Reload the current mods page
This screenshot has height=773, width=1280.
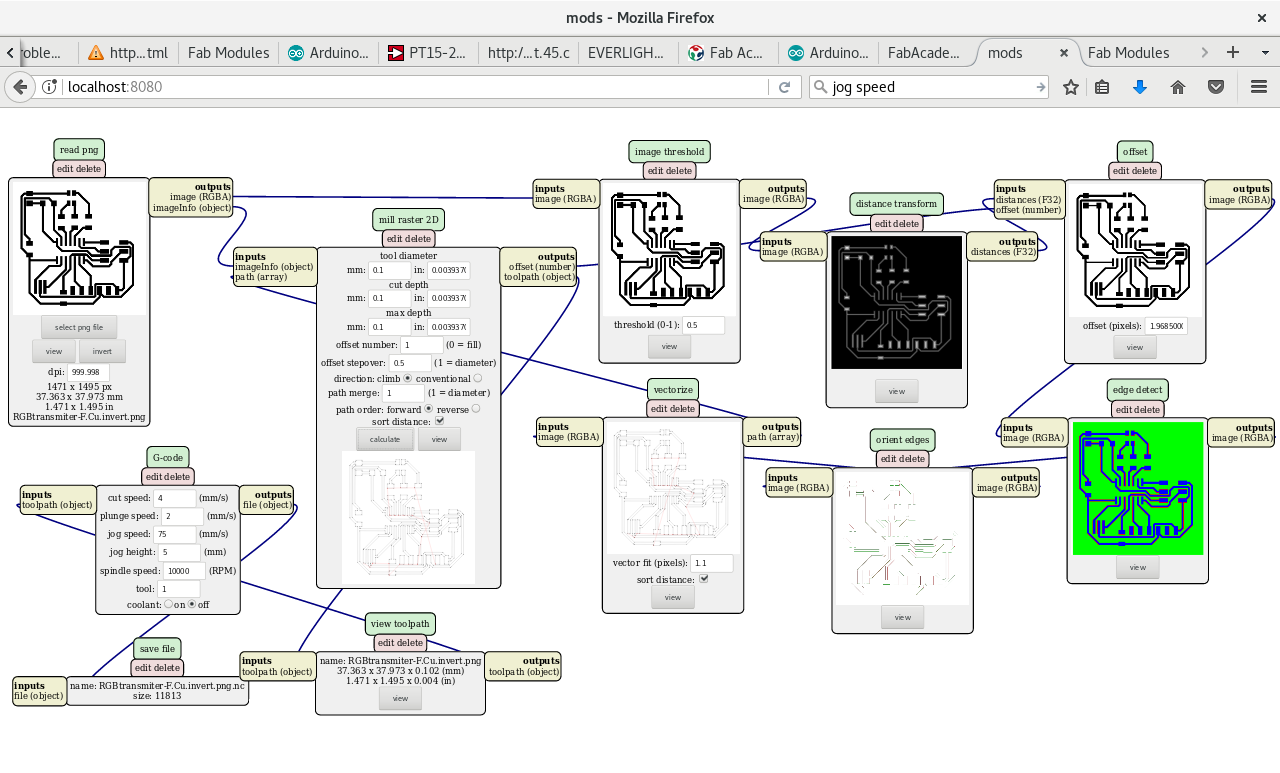coord(785,87)
